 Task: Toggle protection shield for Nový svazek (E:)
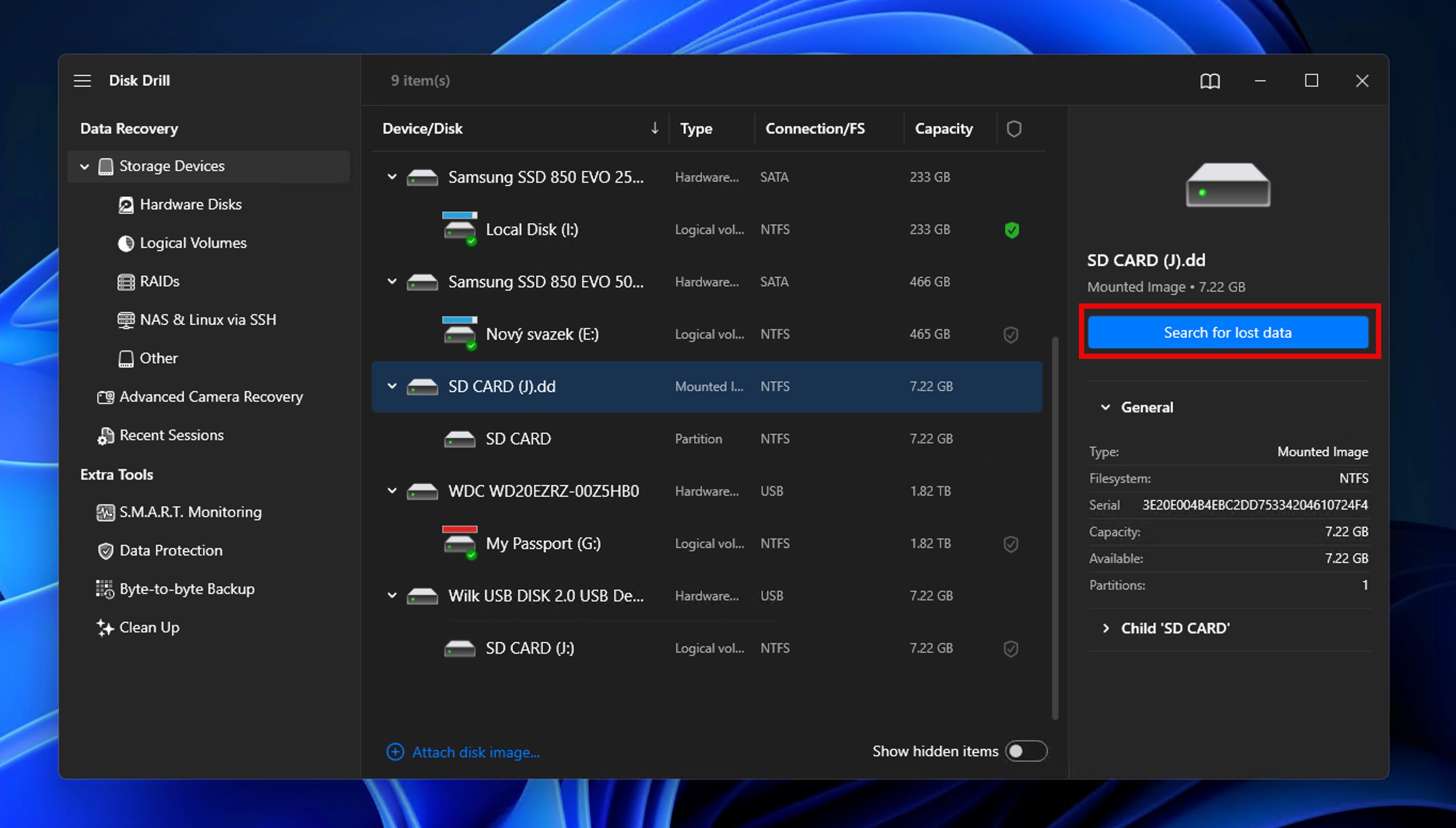(1011, 334)
